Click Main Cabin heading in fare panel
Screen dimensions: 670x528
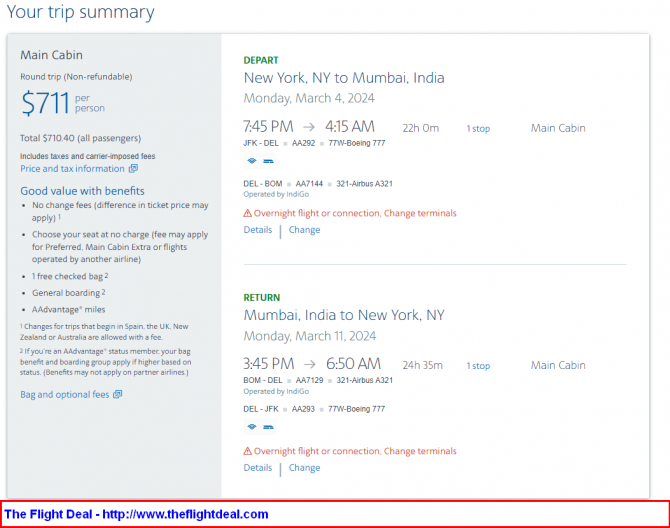52,55
